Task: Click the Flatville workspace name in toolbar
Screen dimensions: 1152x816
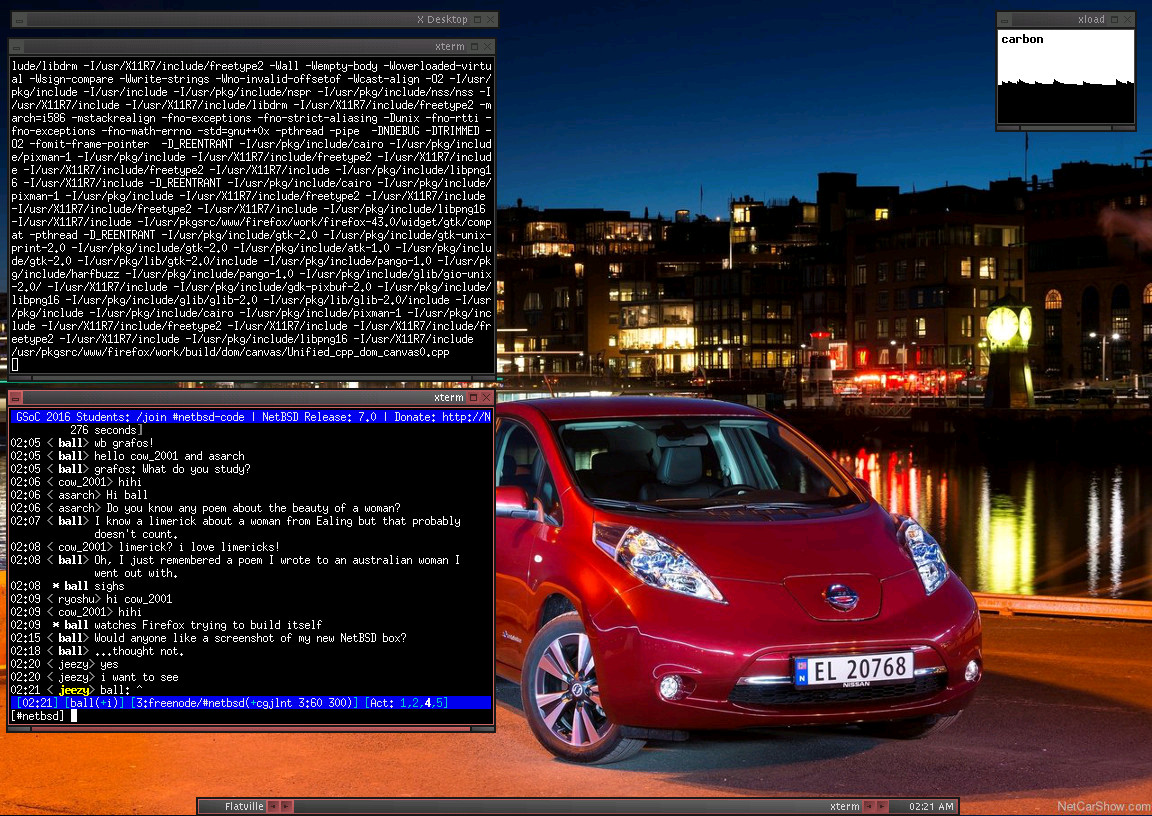Action: coord(244,806)
